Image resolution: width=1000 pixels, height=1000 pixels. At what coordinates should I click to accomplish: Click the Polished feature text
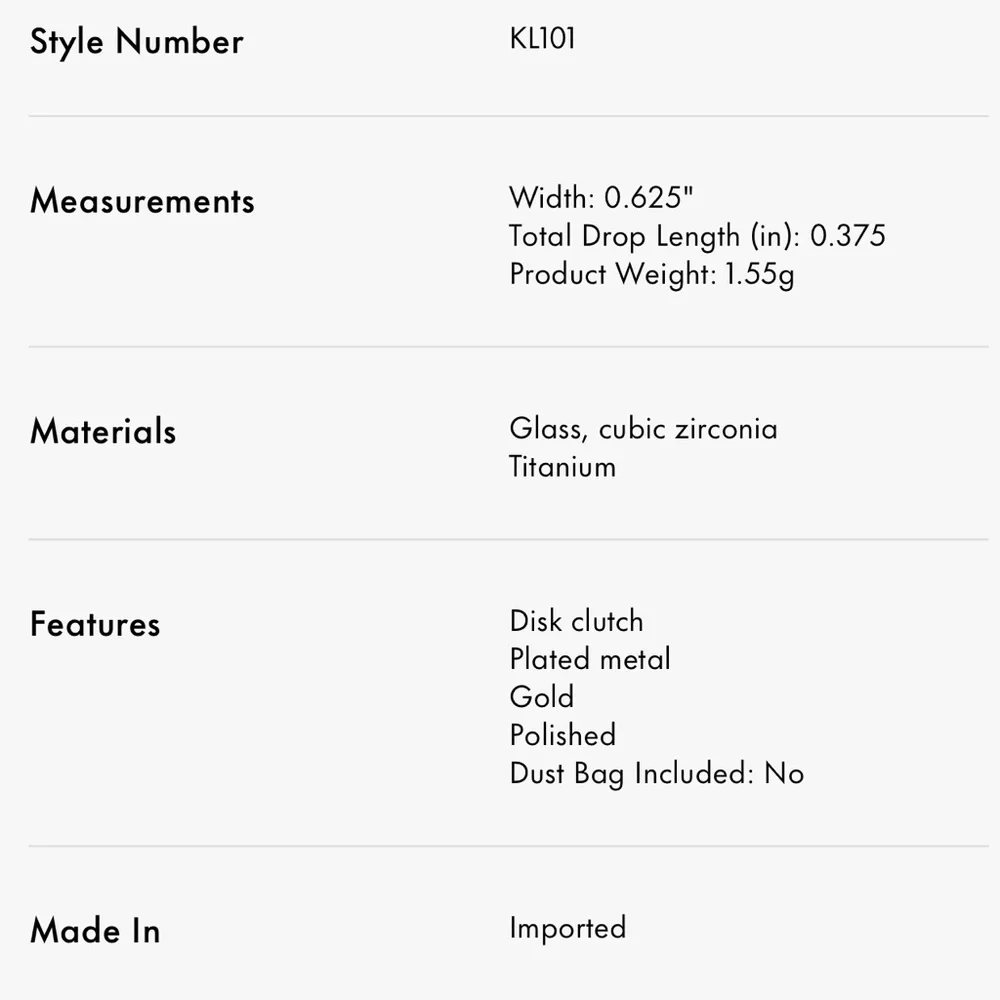pyautogui.click(x=562, y=735)
